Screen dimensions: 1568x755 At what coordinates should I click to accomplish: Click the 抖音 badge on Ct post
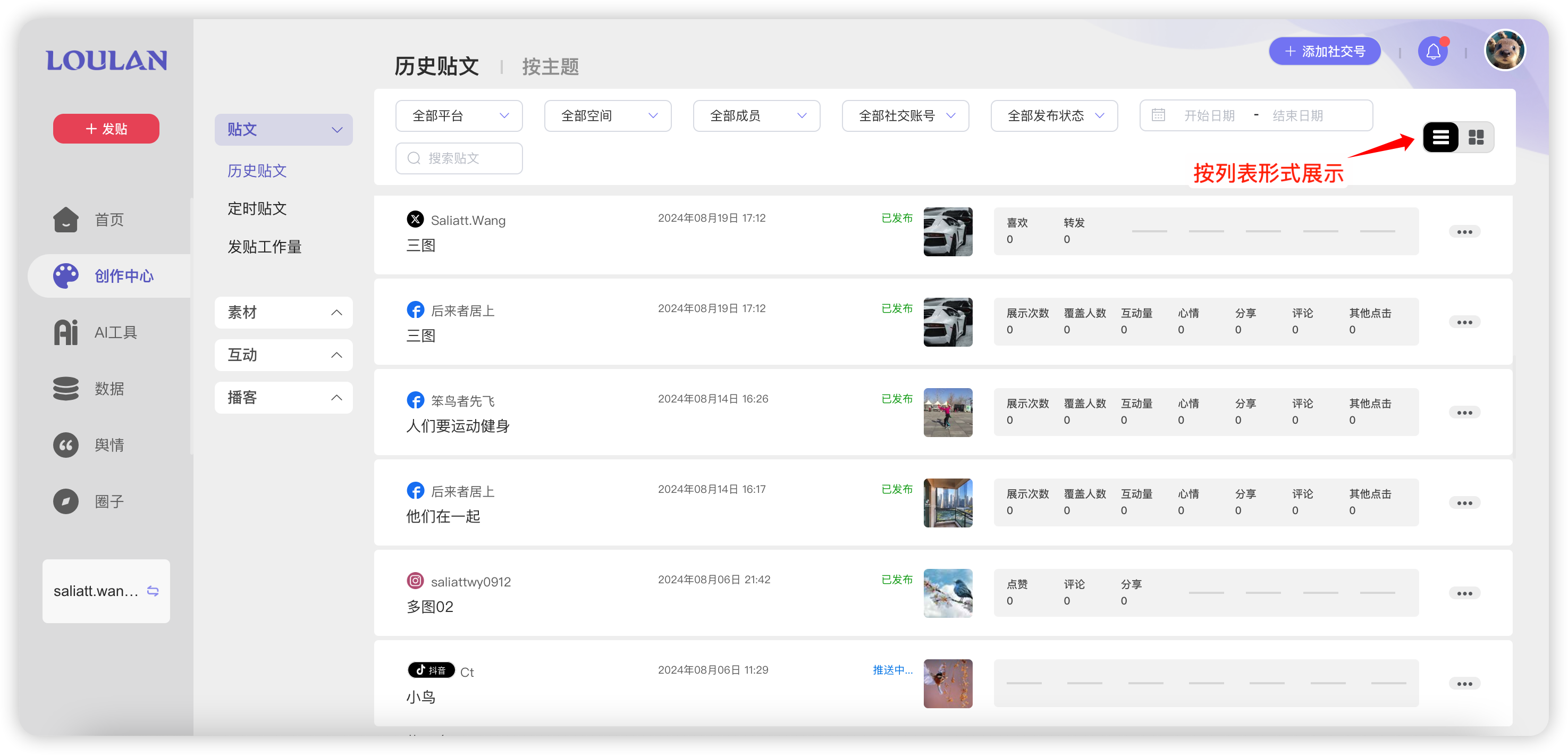click(x=431, y=670)
